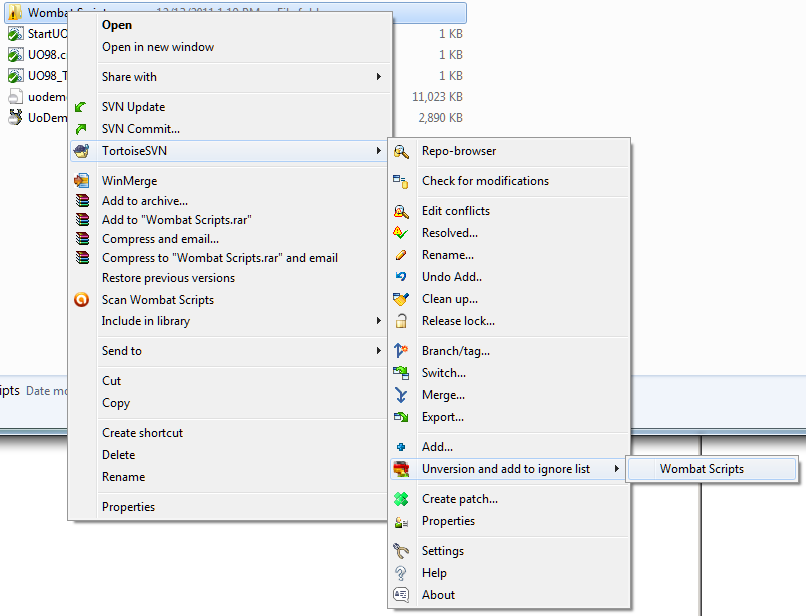This screenshot has height=616, width=806.
Task: Choose SVN Commit... from context menu
Action: 140,129
